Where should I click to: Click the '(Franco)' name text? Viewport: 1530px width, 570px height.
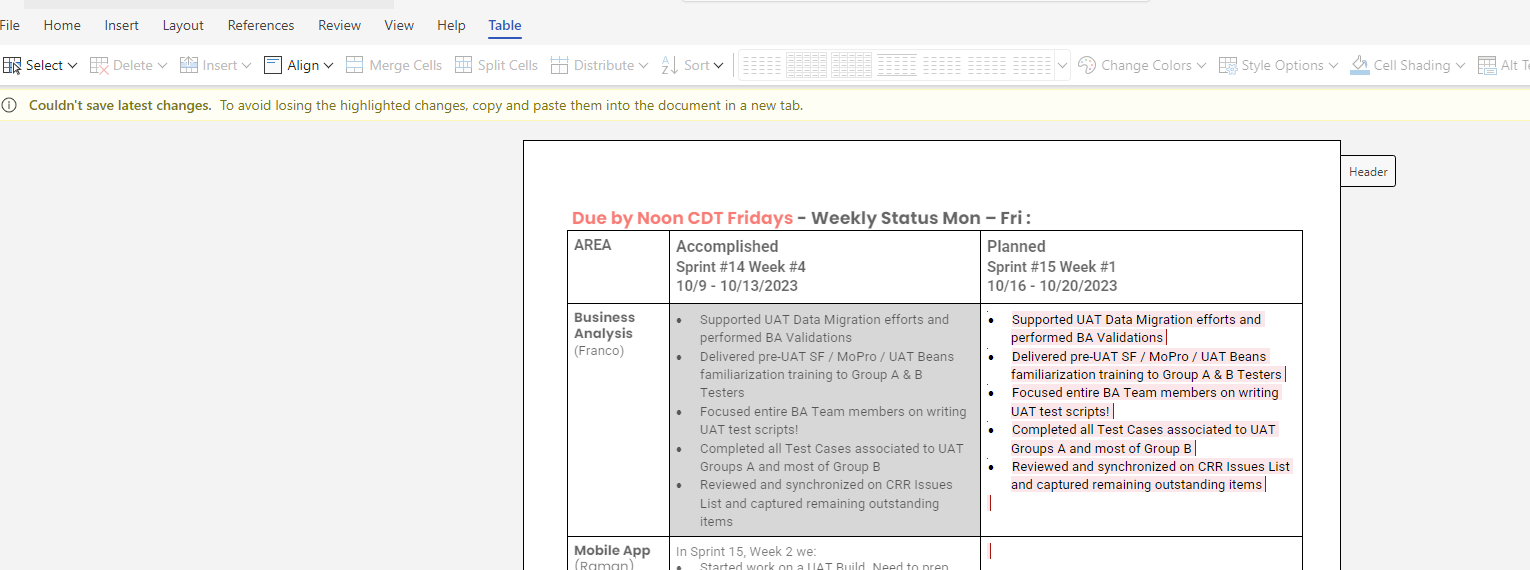(x=599, y=351)
